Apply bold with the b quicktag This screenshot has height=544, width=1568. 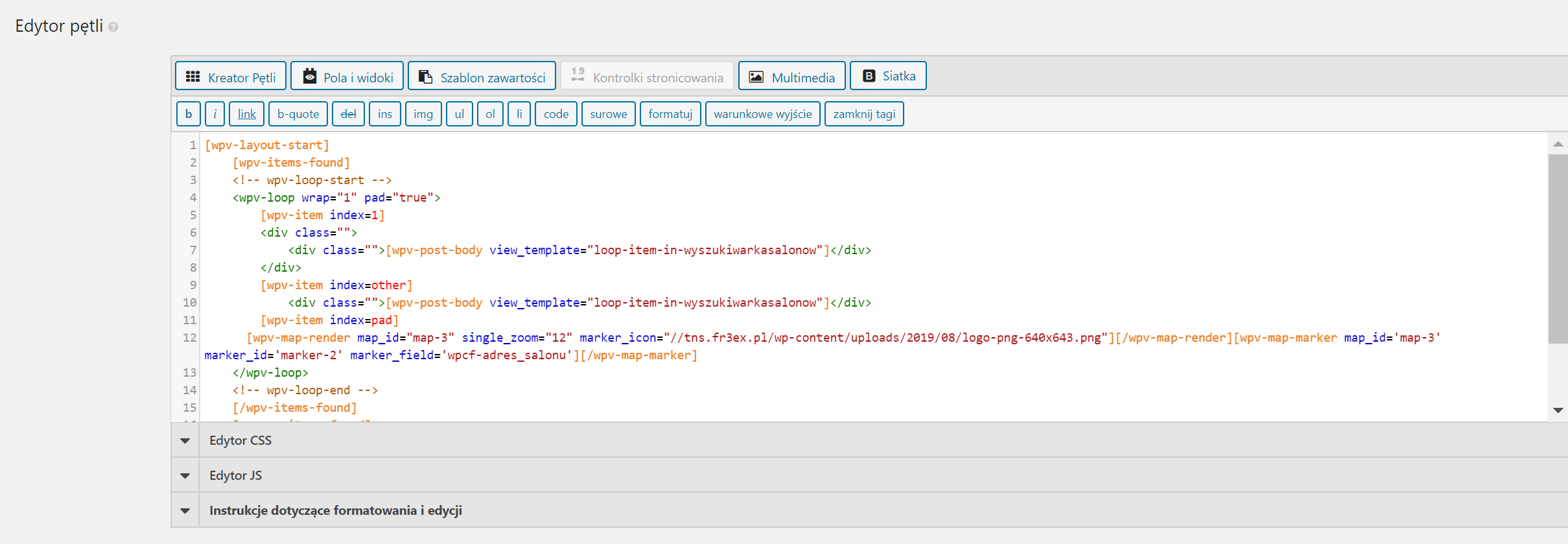pos(189,114)
